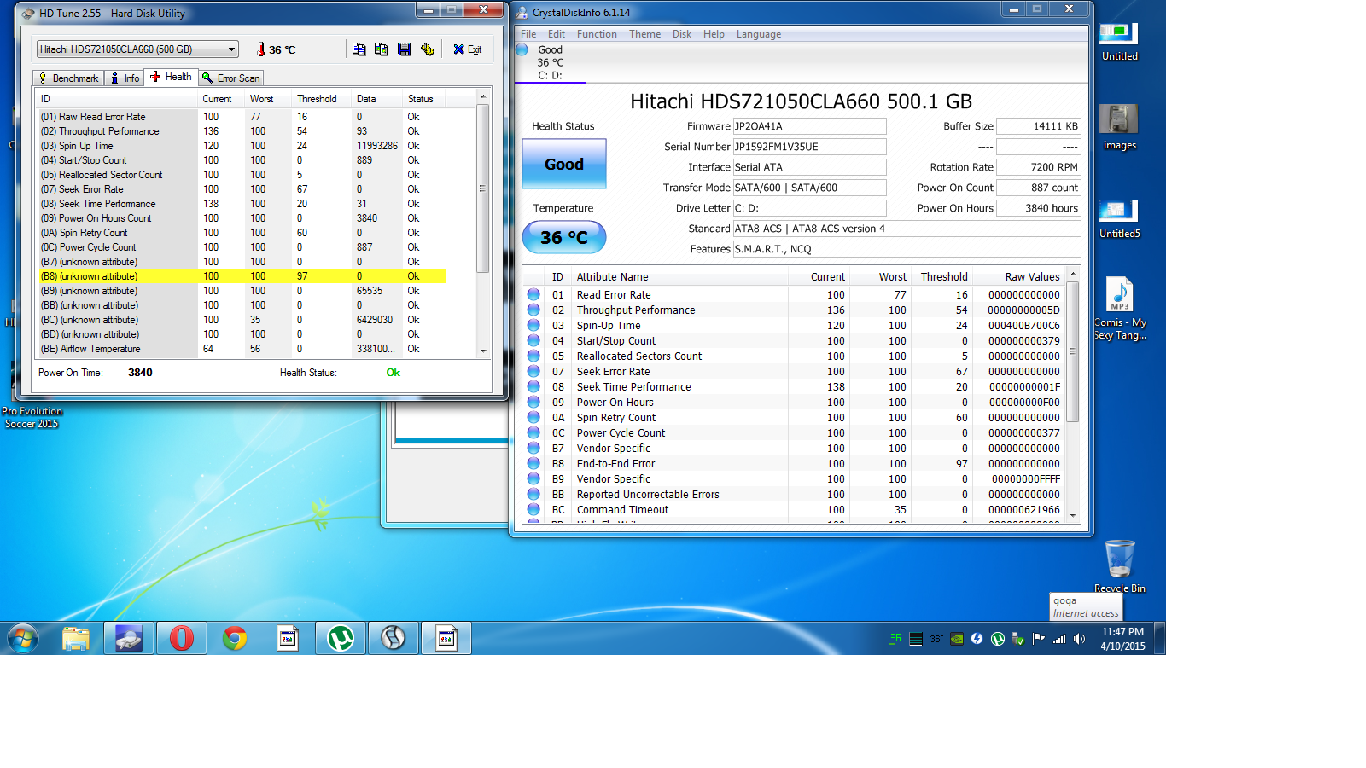
Task: Switch to the Benchmark tab
Action: coord(69,78)
